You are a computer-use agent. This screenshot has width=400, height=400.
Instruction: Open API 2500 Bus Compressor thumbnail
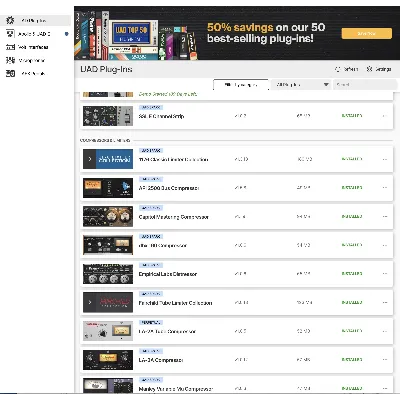point(108,188)
